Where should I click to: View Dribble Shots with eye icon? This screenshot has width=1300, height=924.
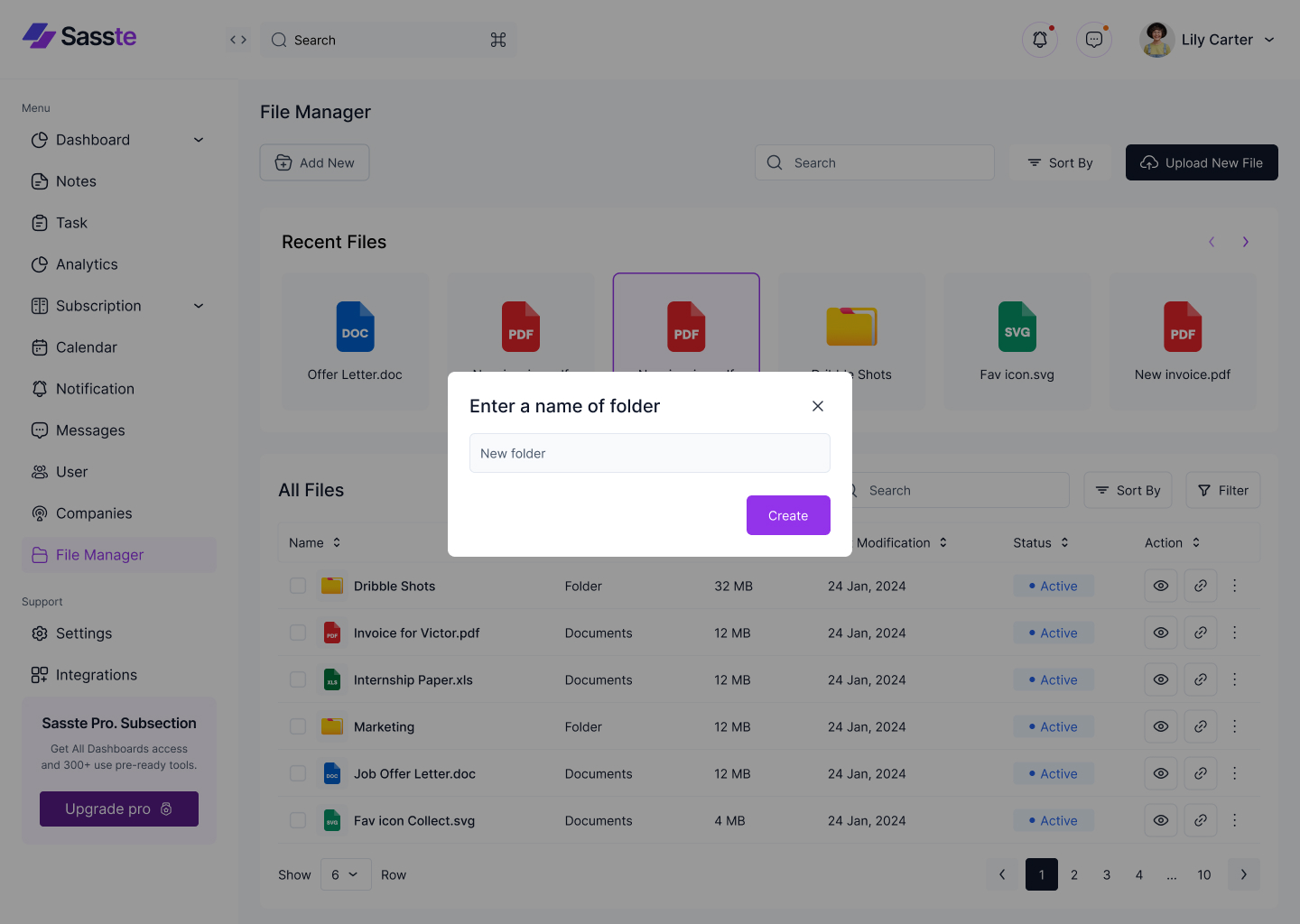click(1161, 586)
